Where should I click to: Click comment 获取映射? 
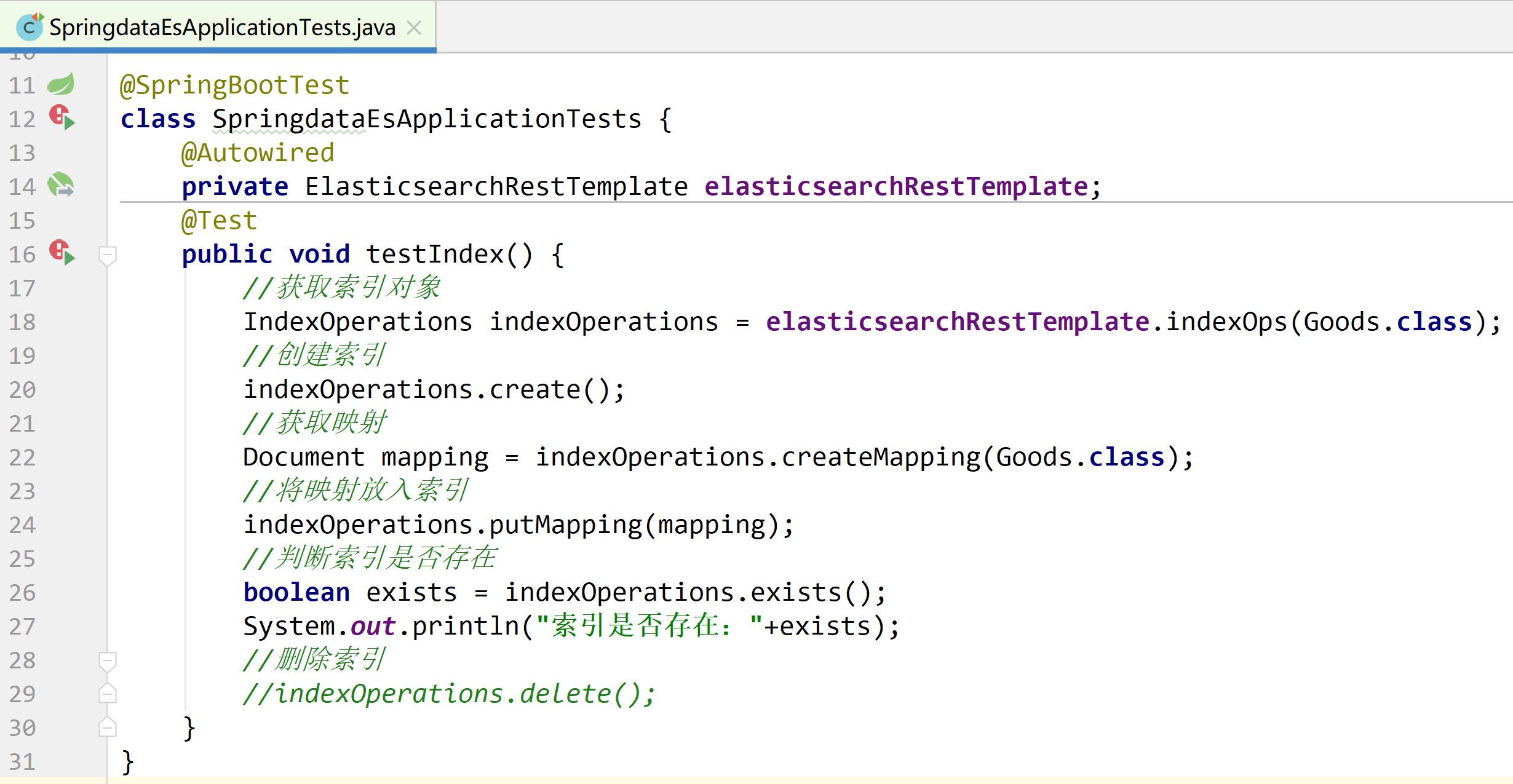pyautogui.click(x=314, y=422)
